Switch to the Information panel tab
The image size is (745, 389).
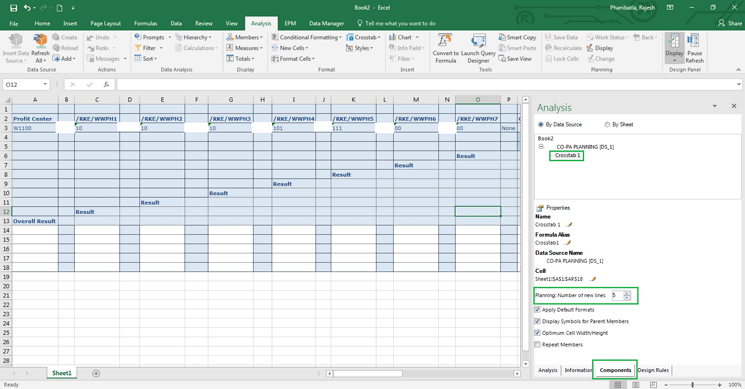[578, 370]
